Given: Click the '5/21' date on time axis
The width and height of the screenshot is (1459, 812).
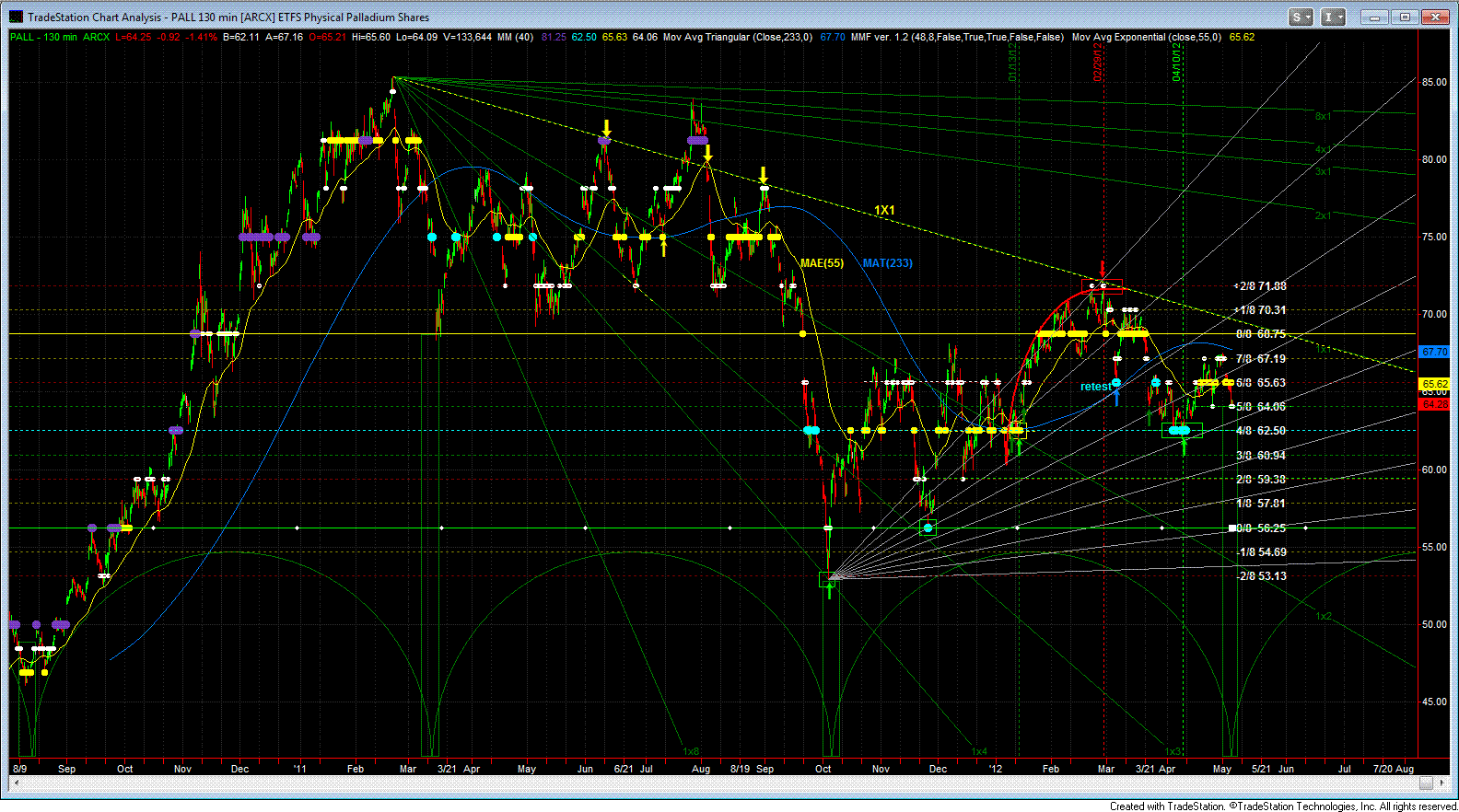Looking at the screenshot, I should pyautogui.click(x=1261, y=769).
